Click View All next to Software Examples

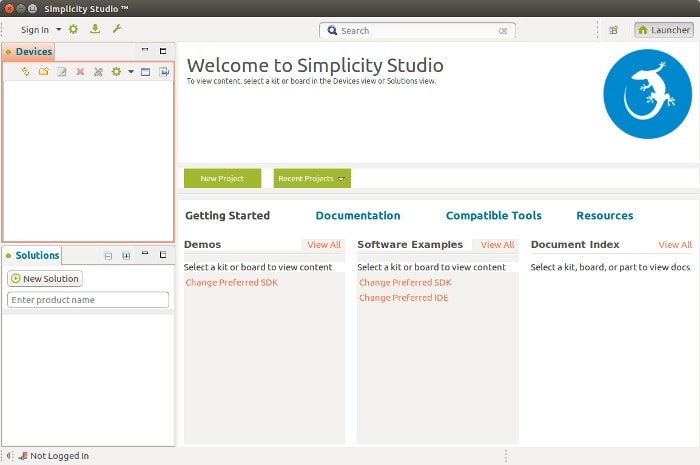tap(497, 245)
